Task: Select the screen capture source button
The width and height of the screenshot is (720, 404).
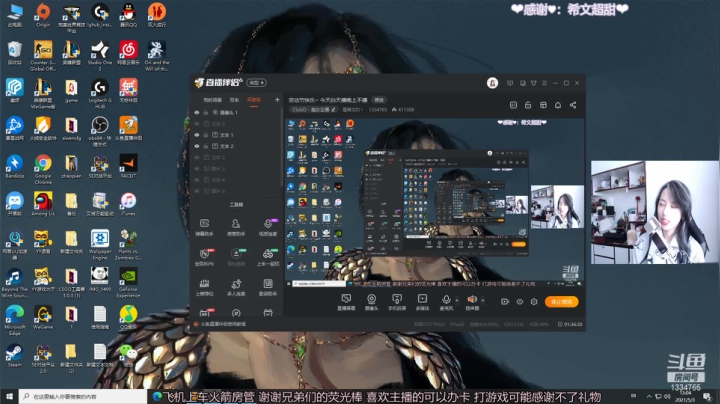Action: (x=346, y=302)
